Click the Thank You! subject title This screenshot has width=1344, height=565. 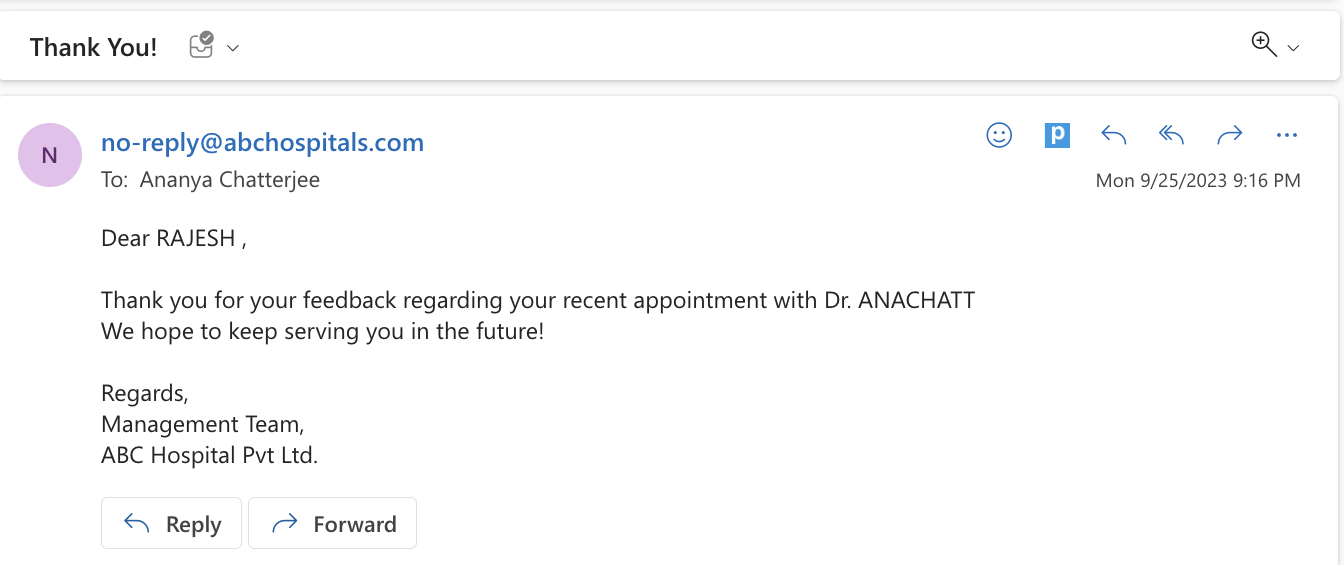click(x=94, y=47)
